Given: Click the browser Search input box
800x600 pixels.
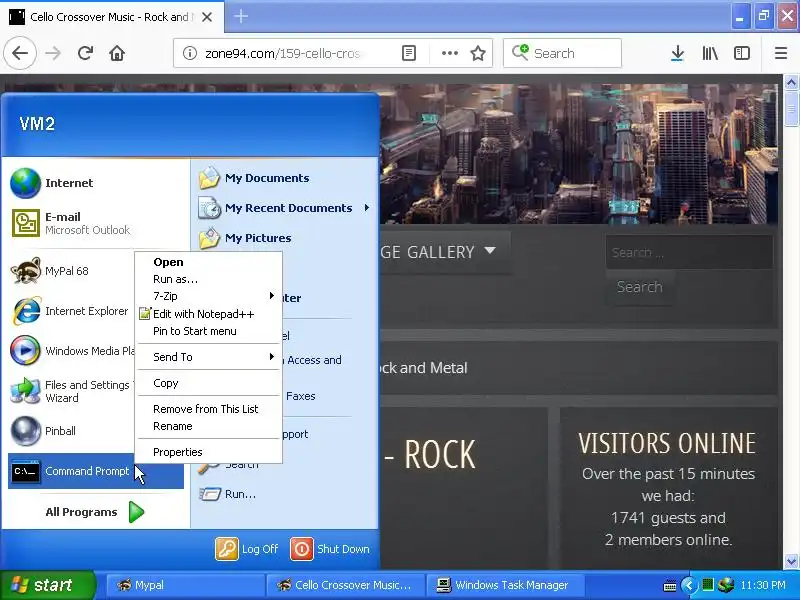Looking at the screenshot, I should click(562, 53).
